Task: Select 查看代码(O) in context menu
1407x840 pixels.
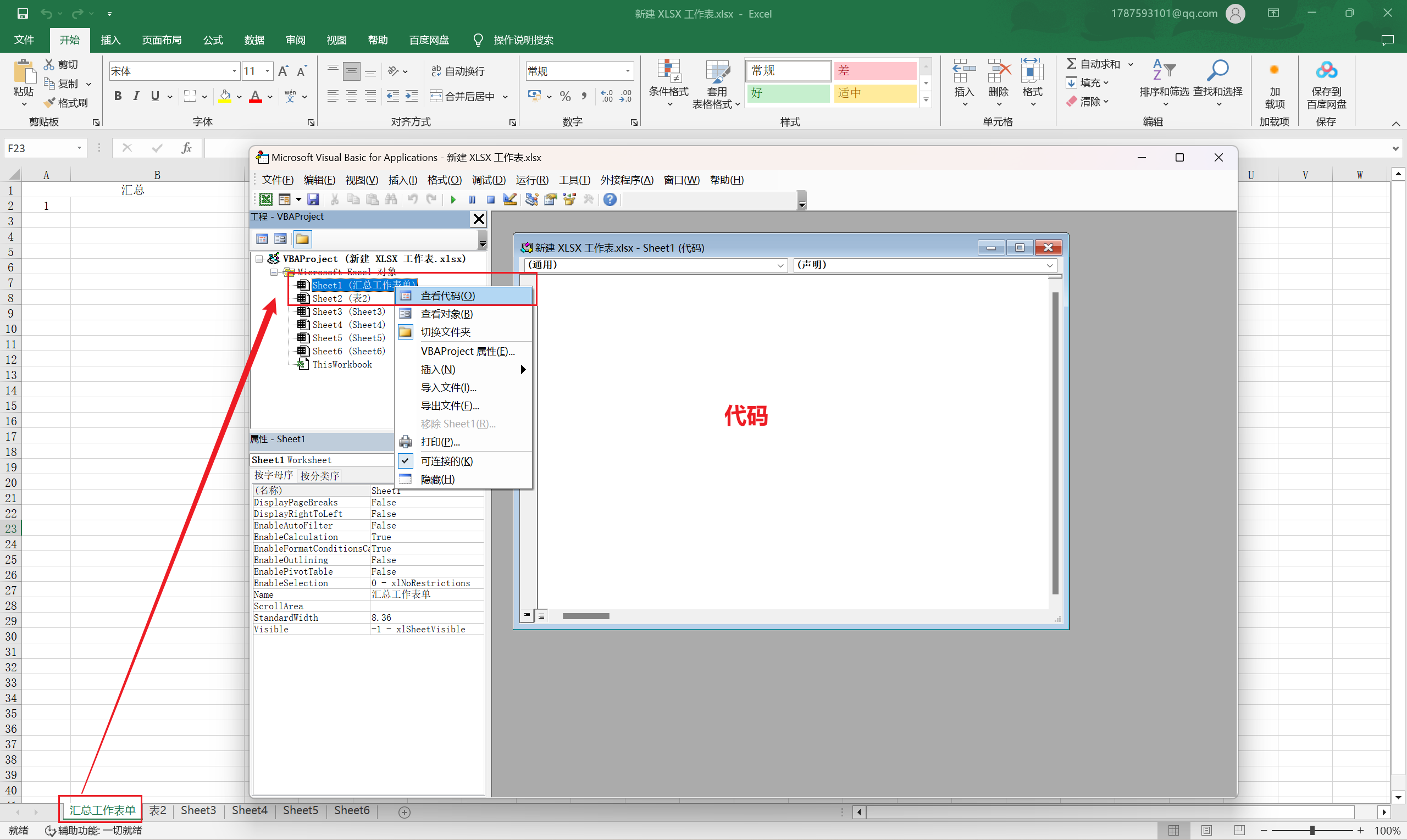Action: 464,296
